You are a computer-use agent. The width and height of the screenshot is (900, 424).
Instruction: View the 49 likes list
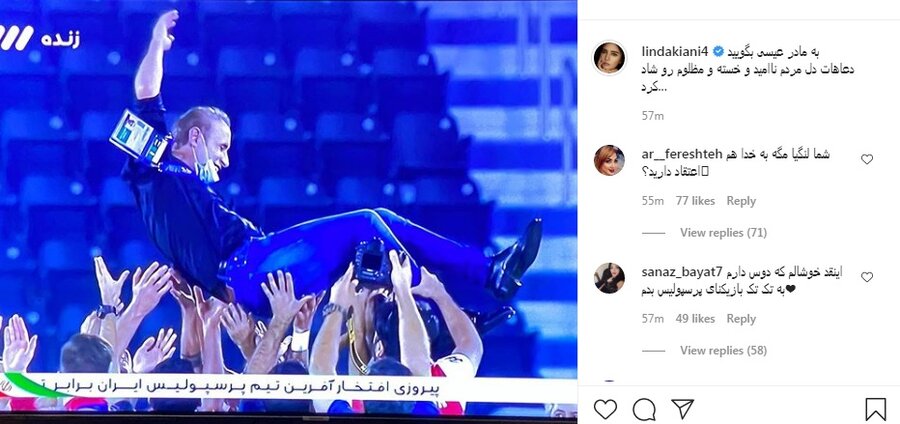coord(695,318)
